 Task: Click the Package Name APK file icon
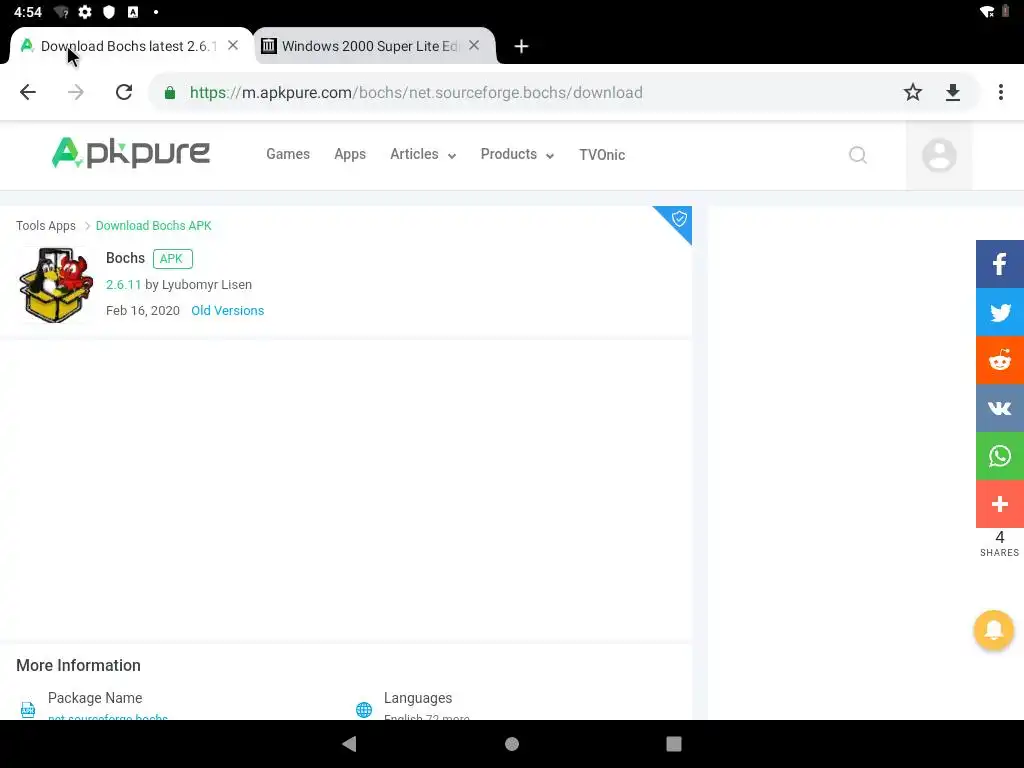27,709
